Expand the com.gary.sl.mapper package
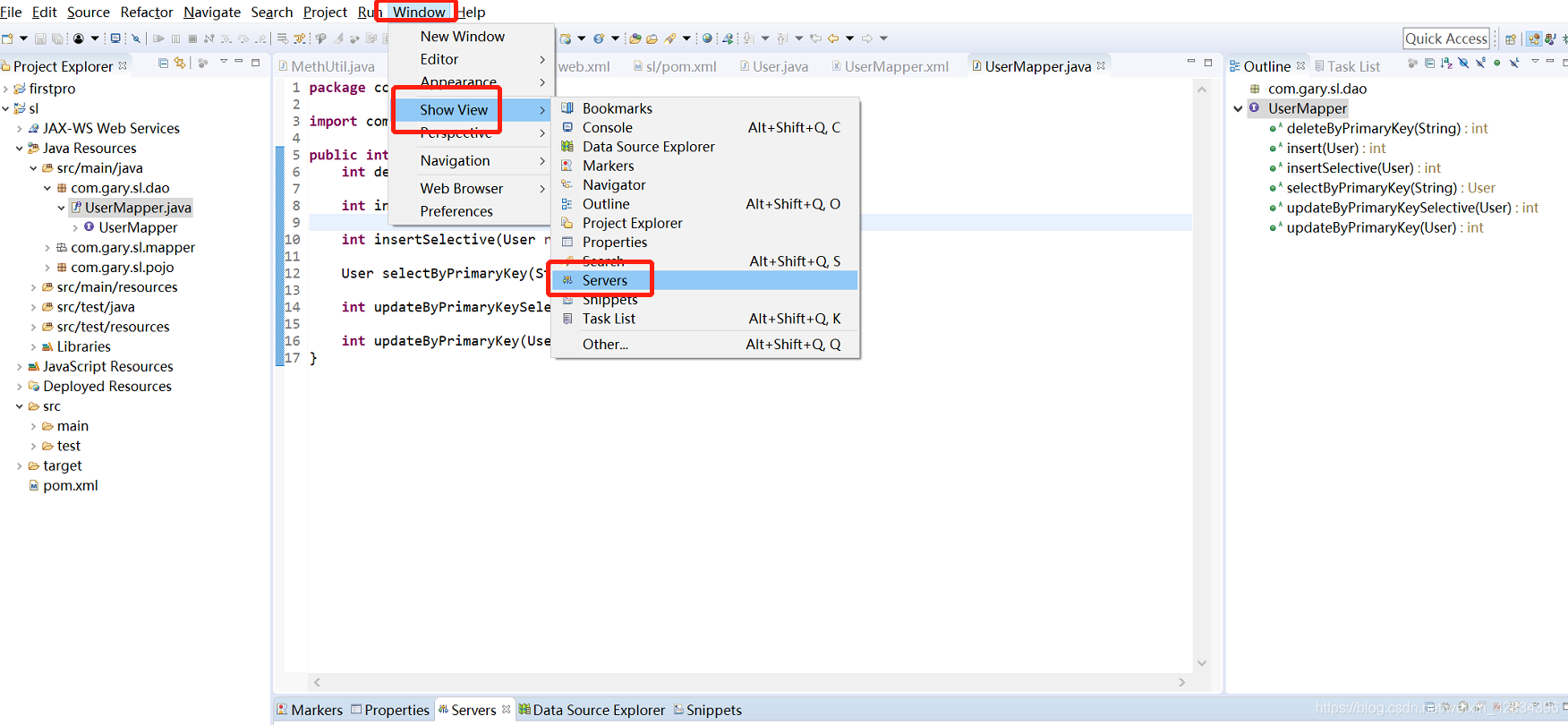 (47, 247)
